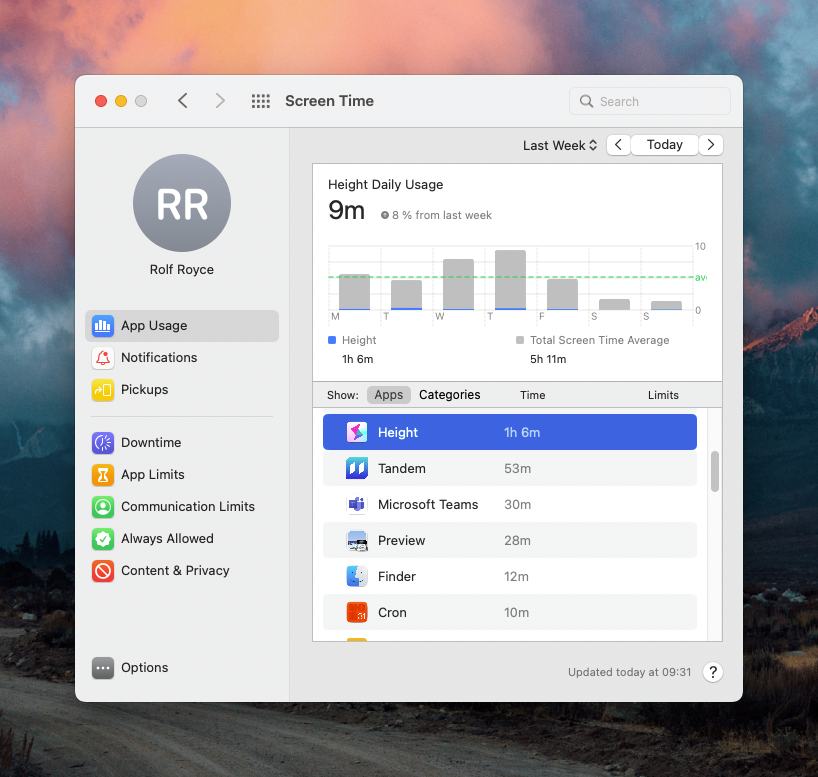The height and width of the screenshot is (777, 818).
Task: Open the Always Allowed checkmark icon
Action: pos(103,539)
